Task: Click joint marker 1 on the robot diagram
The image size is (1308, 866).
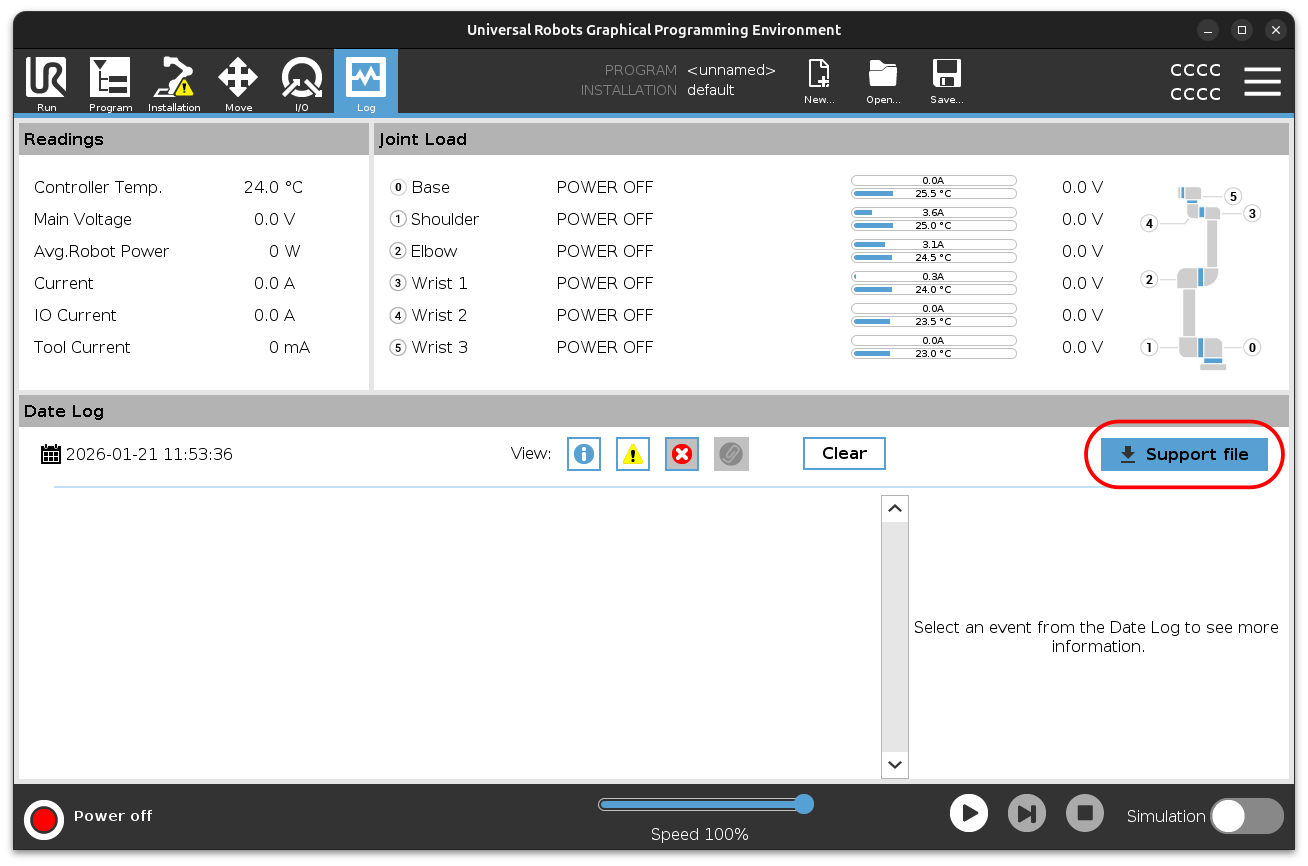Action: (1150, 348)
